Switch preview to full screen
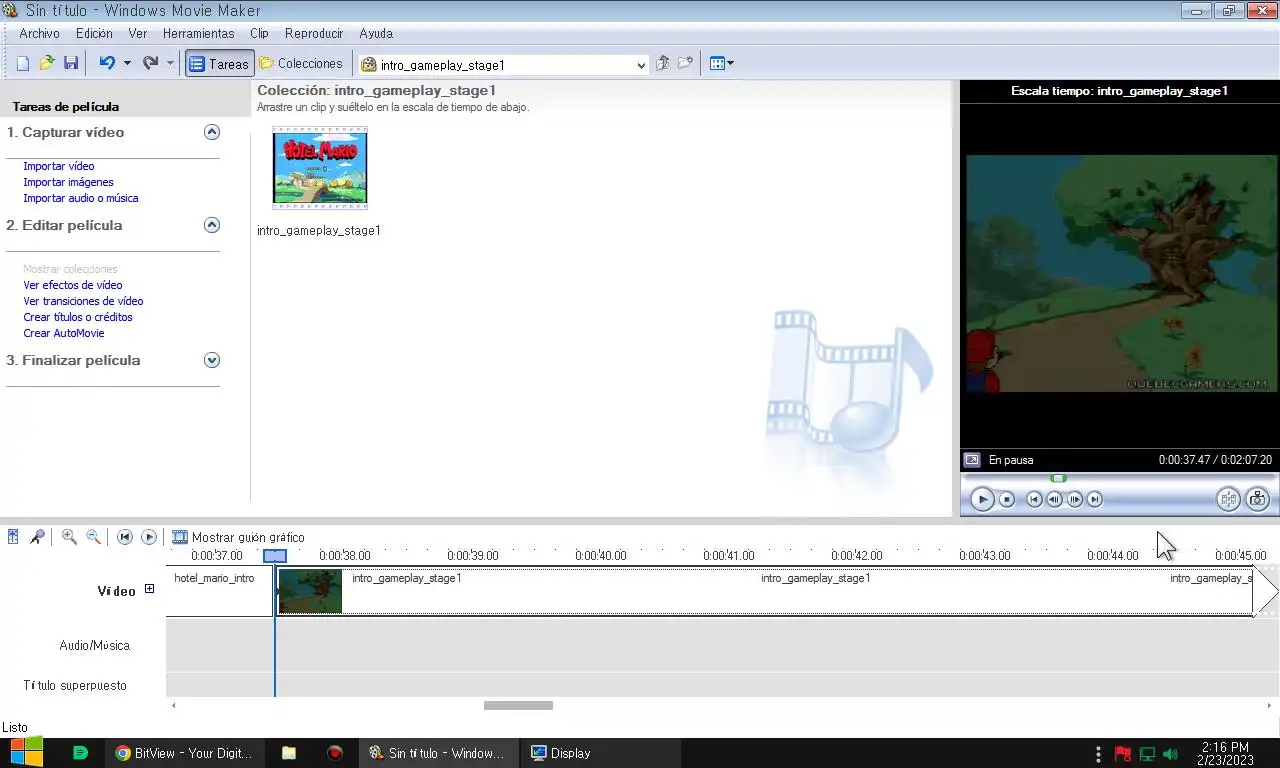The height and width of the screenshot is (768, 1280). pyautogui.click(x=971, y=460)
